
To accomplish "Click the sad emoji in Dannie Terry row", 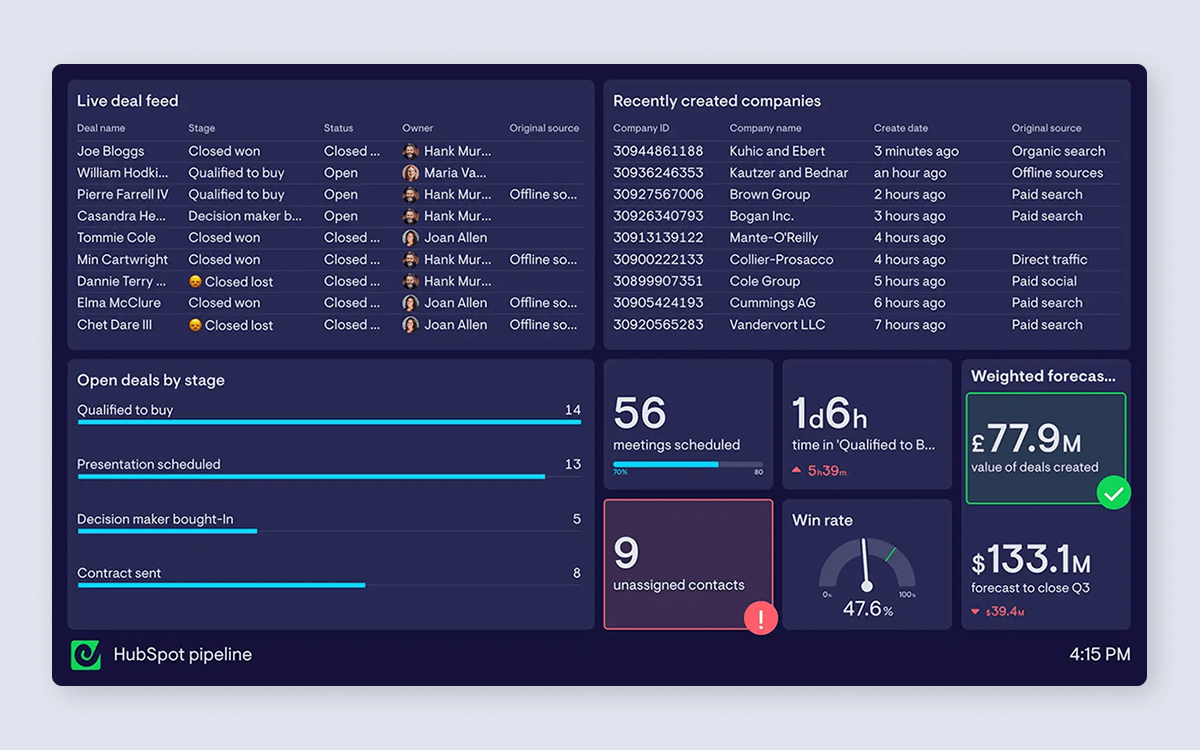I will pyautogui.click(x=195, y=282).
